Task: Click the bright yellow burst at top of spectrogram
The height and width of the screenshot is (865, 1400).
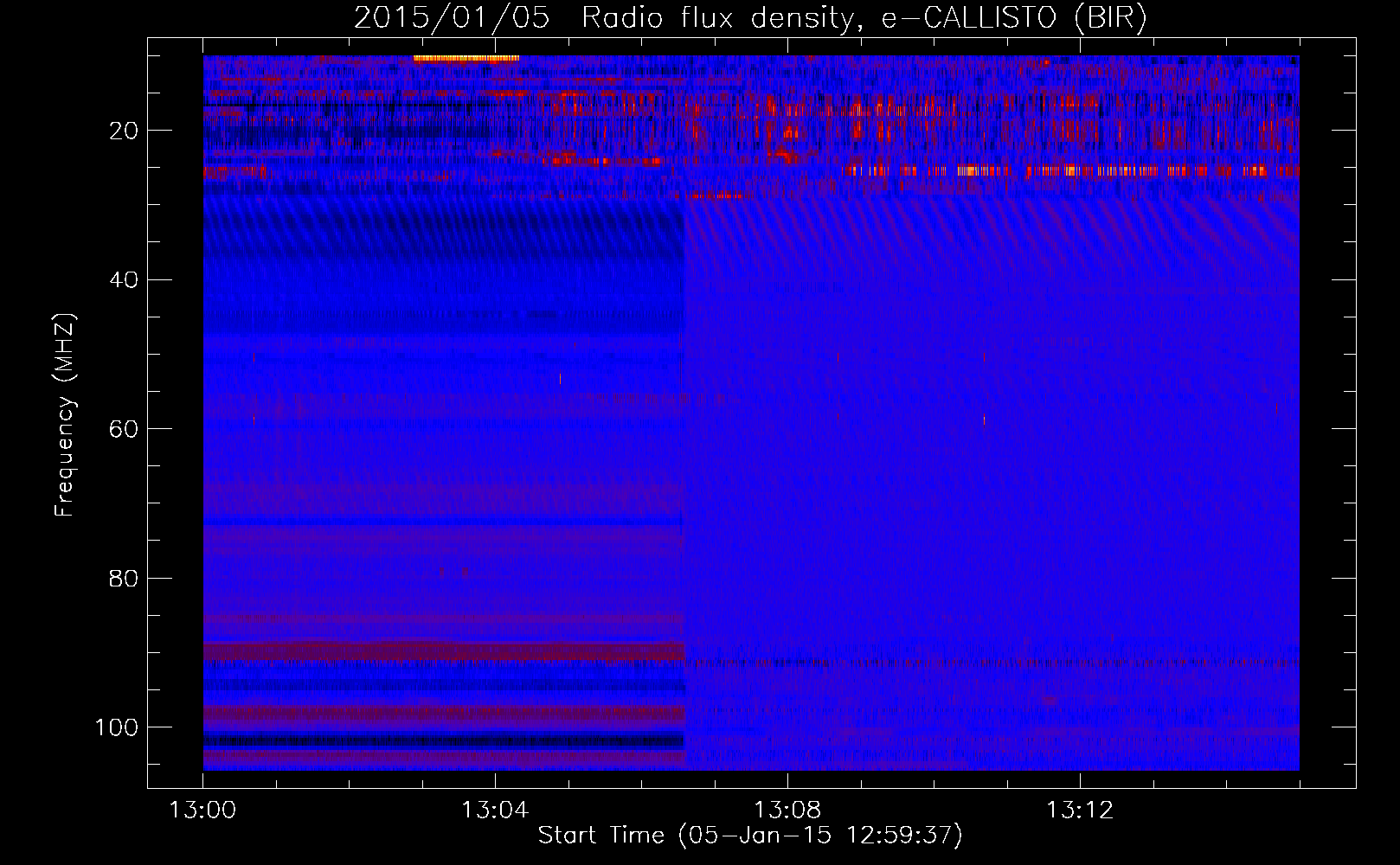Action: pyautogui.click(x=466, y=59)
